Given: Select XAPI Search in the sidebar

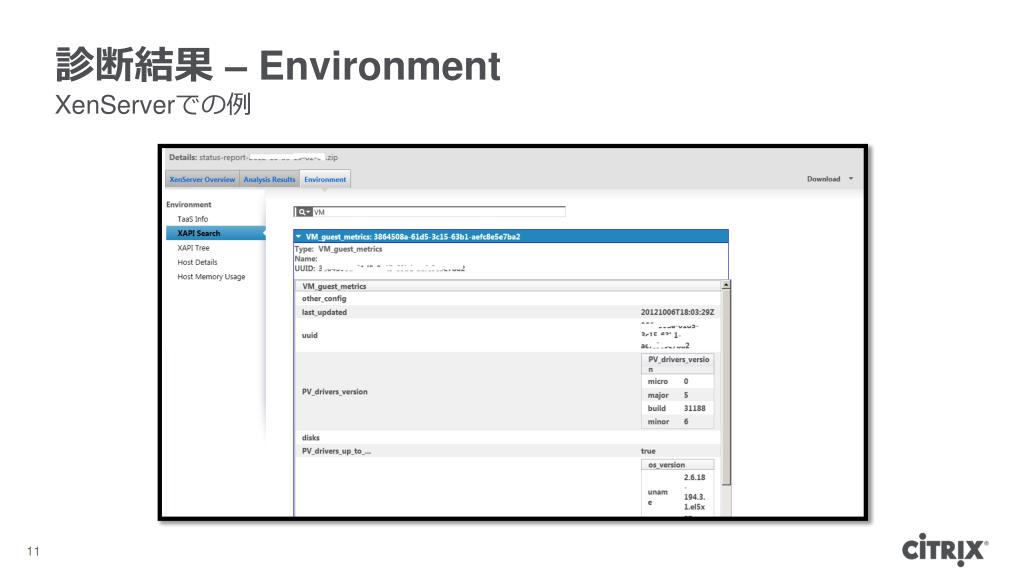Looking at the screenshot, I should pos(216,233).
